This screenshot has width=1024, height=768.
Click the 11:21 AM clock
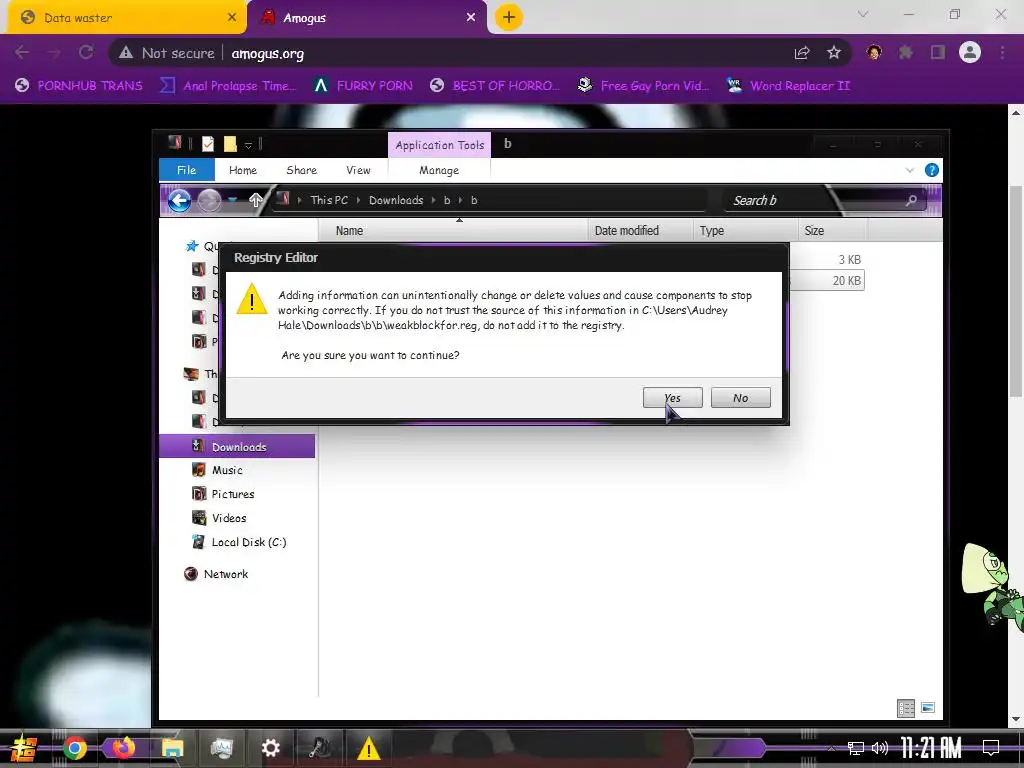click(931, 748)
